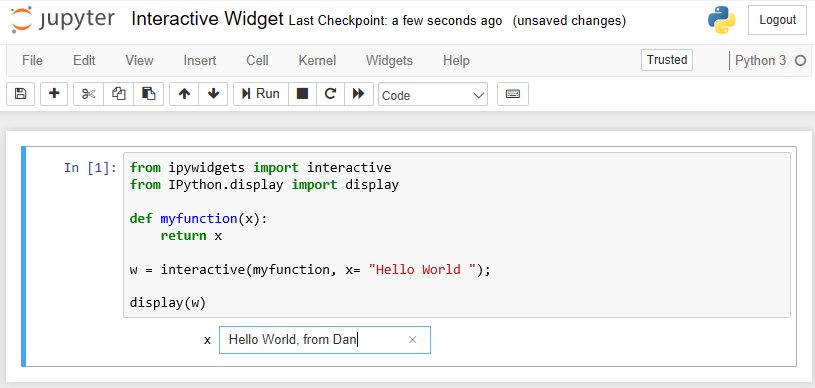Open the Kernel menu

coord(317,61)
